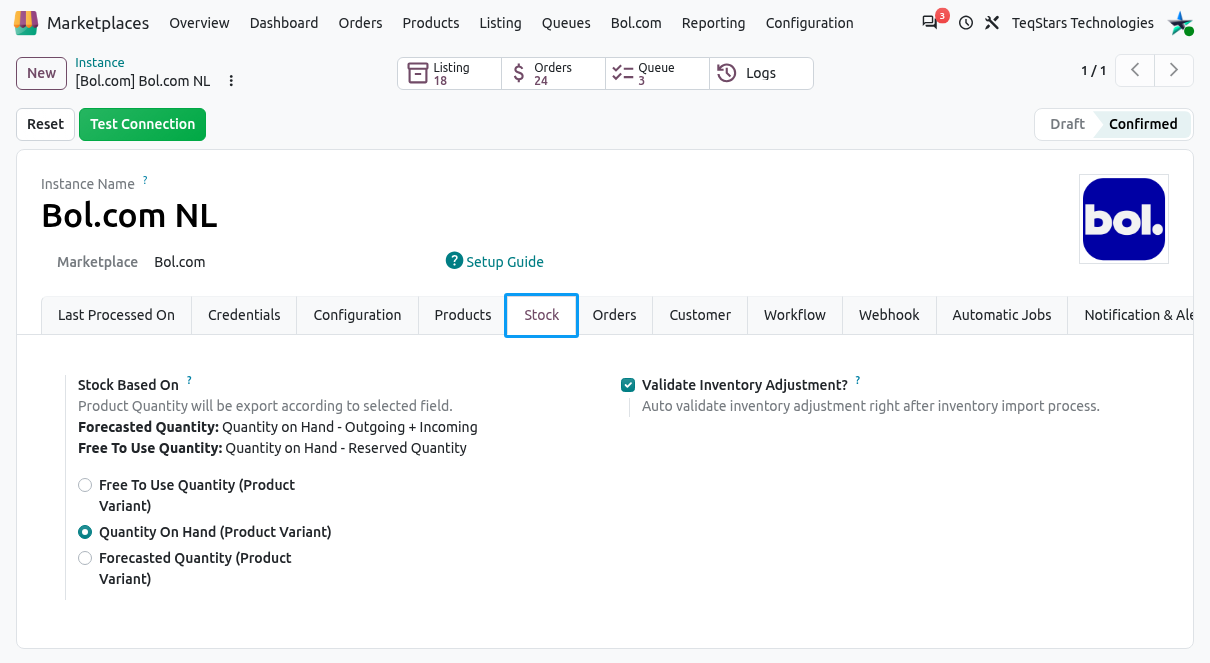This screenshot has width=1210, height=663.
Task: Select Forecasted Quantity radio option
Action: click(85, 558)
